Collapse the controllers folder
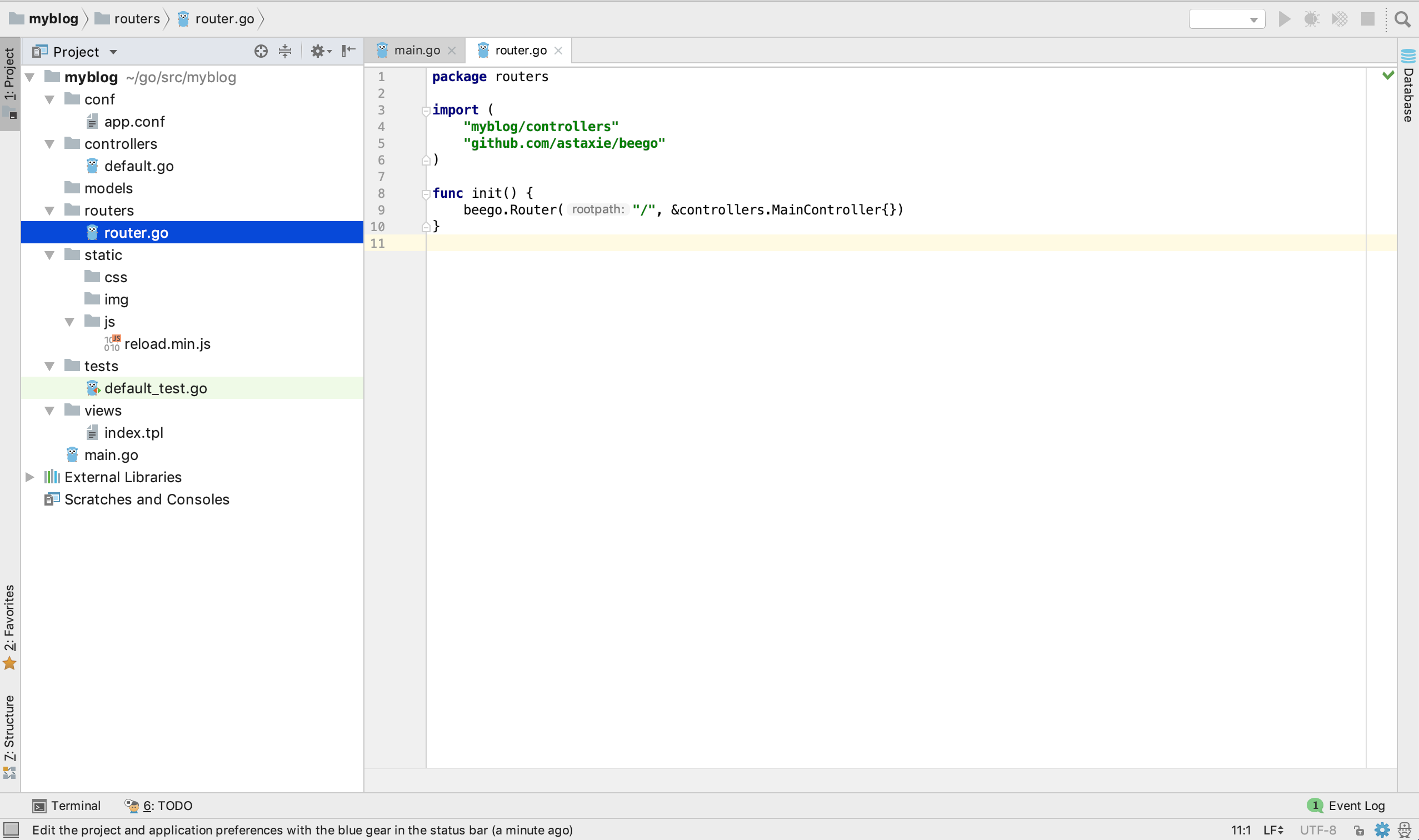The width and height of the screenshot is (1419, 840). [x=50, y=144]
